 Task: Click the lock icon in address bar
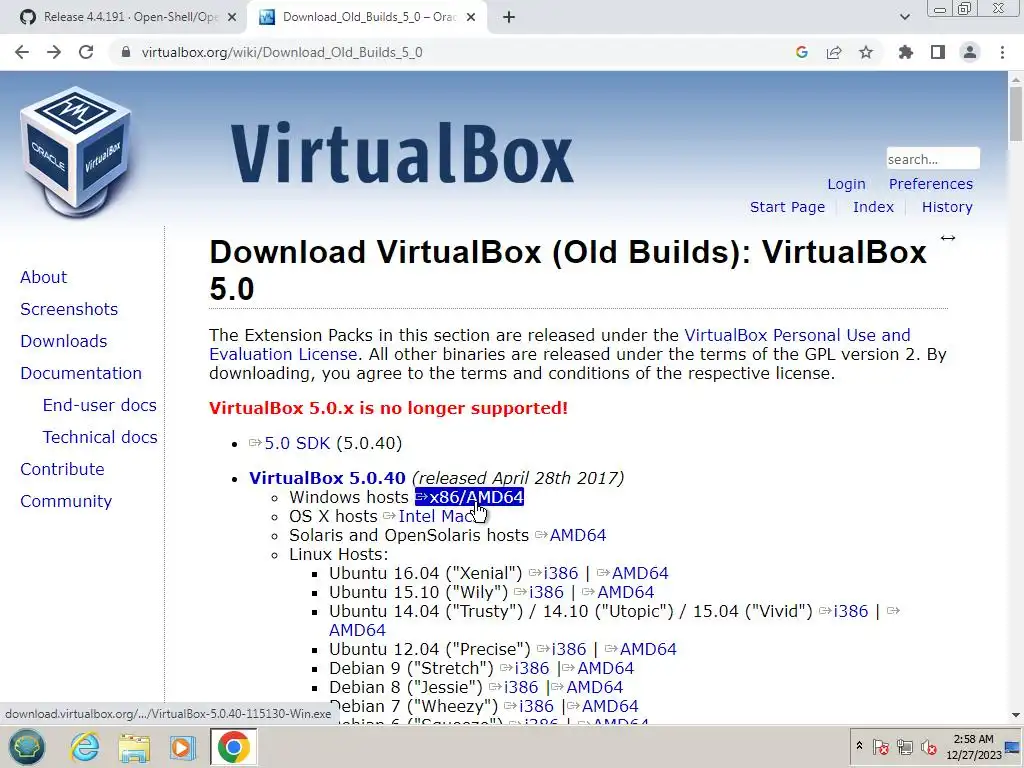tap(126, 52)
